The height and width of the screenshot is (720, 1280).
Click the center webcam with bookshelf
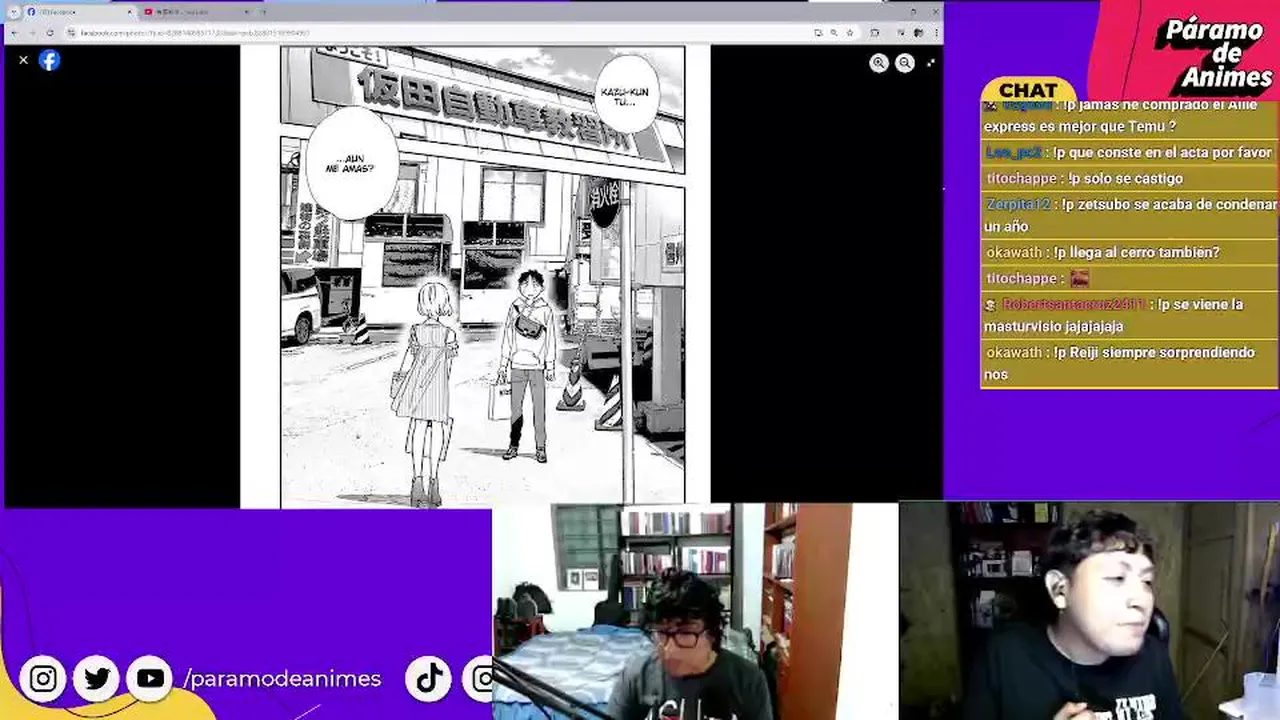(695, 611)
